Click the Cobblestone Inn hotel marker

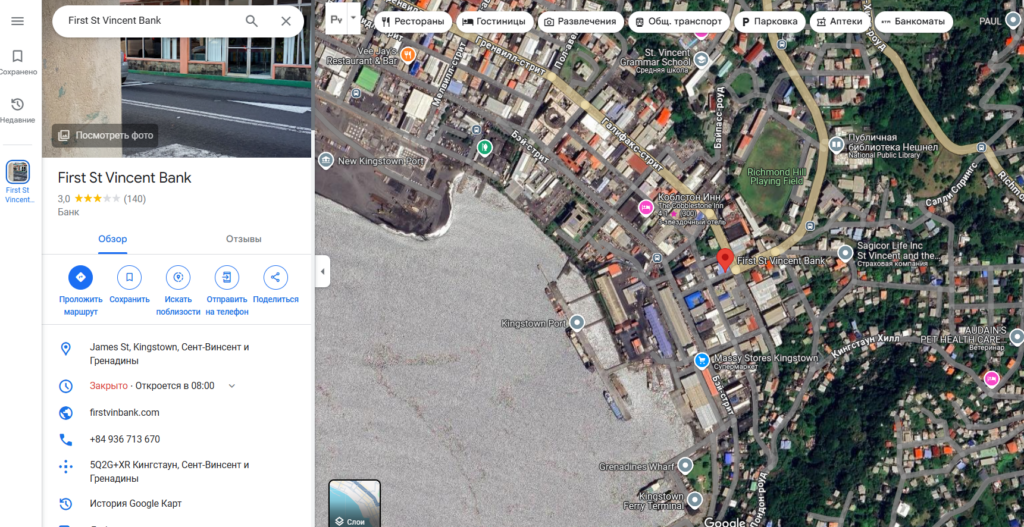(646, 208)
